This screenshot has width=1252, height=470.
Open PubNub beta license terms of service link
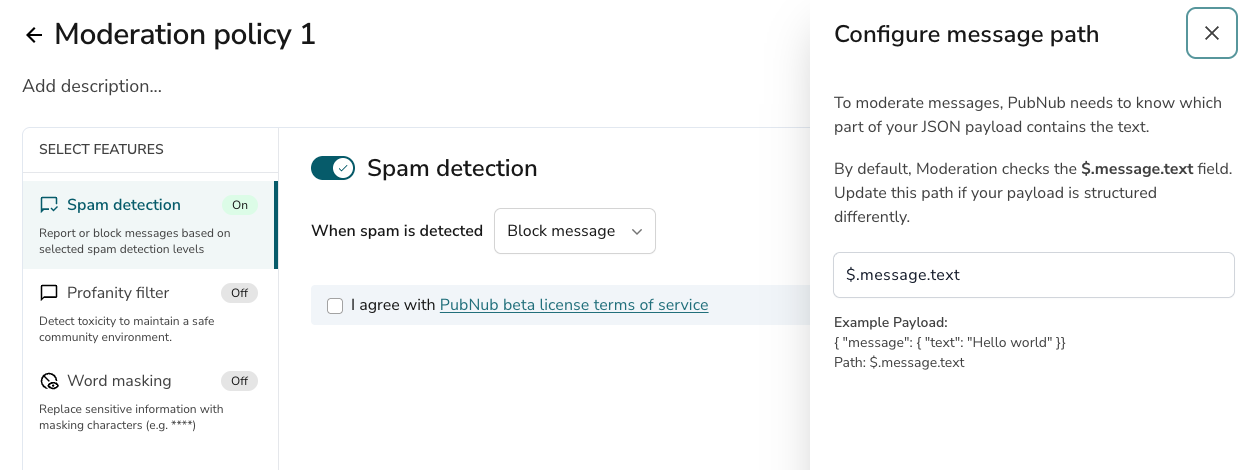point(574,305)
